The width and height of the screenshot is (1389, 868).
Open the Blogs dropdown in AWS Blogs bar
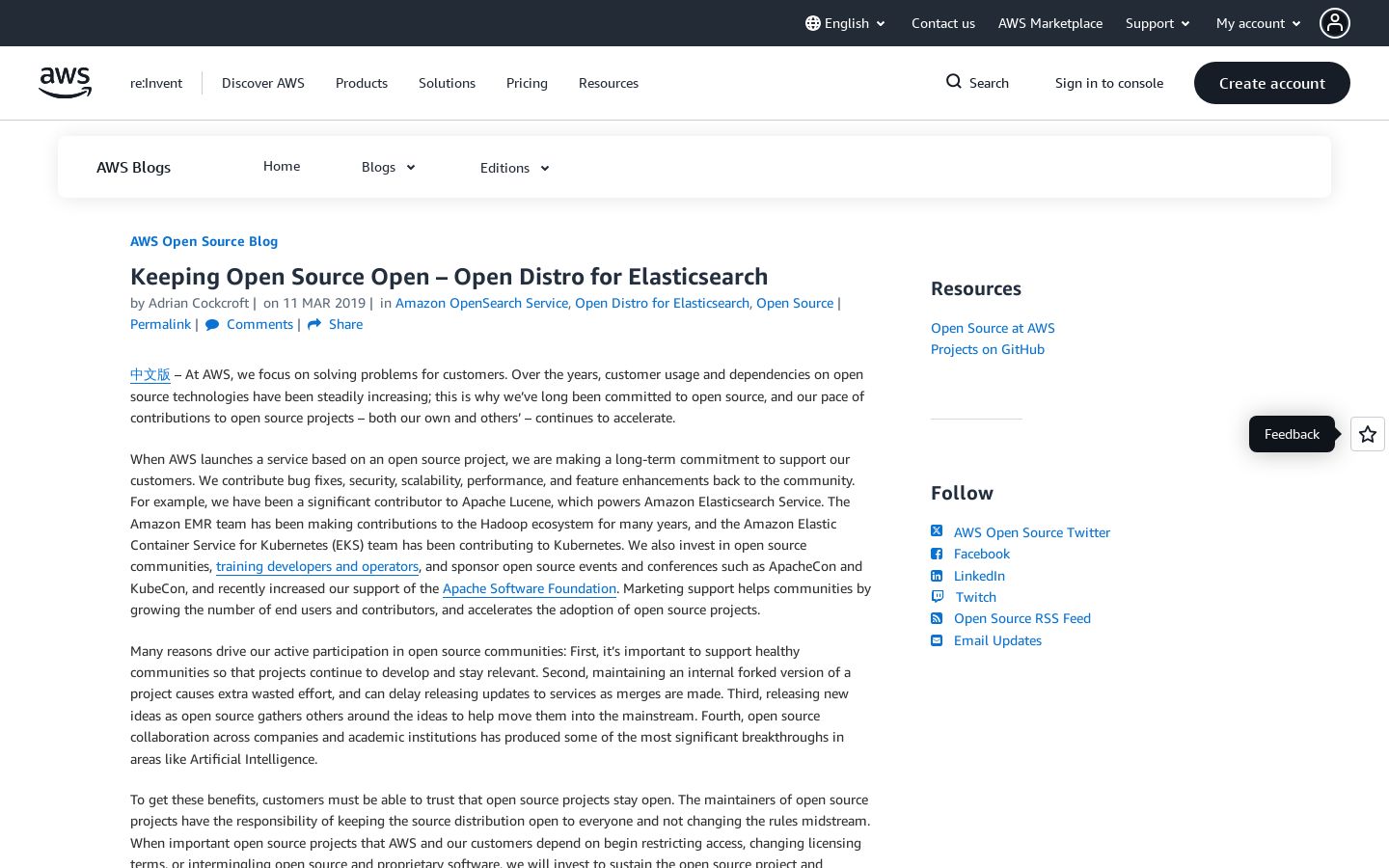point(389,168)
